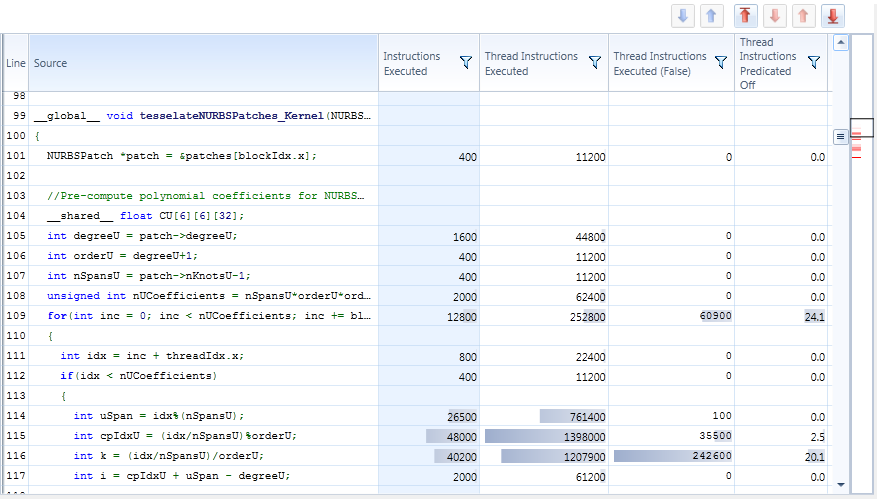Go to previous hotspot with the plain red up arrow

pyautogui.click(x=803, y=16)
